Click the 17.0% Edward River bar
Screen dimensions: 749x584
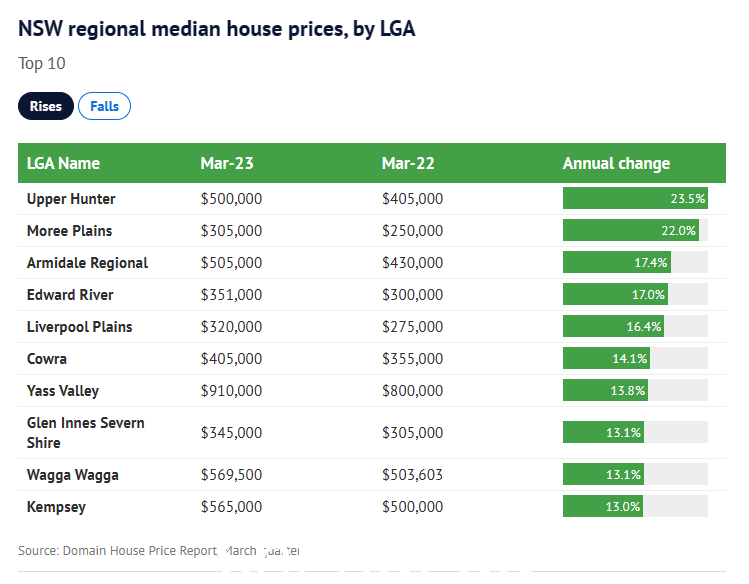click(x=615, y=294)
